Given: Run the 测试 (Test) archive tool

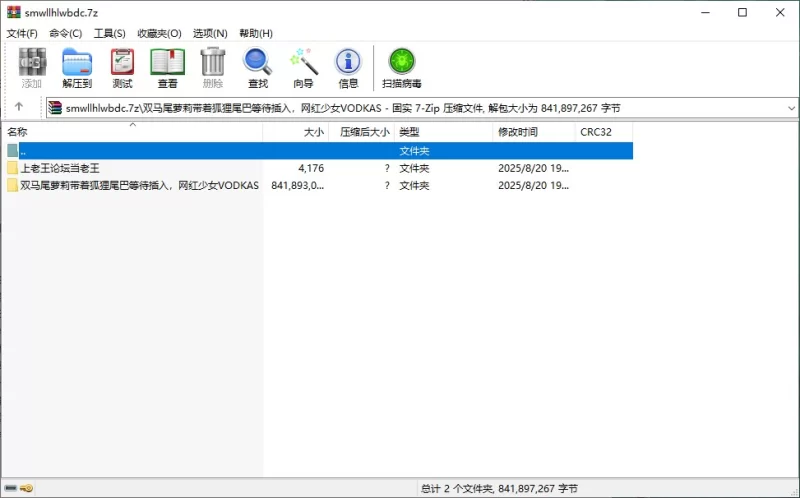Looking at the screenshot, I should point(122,62).
